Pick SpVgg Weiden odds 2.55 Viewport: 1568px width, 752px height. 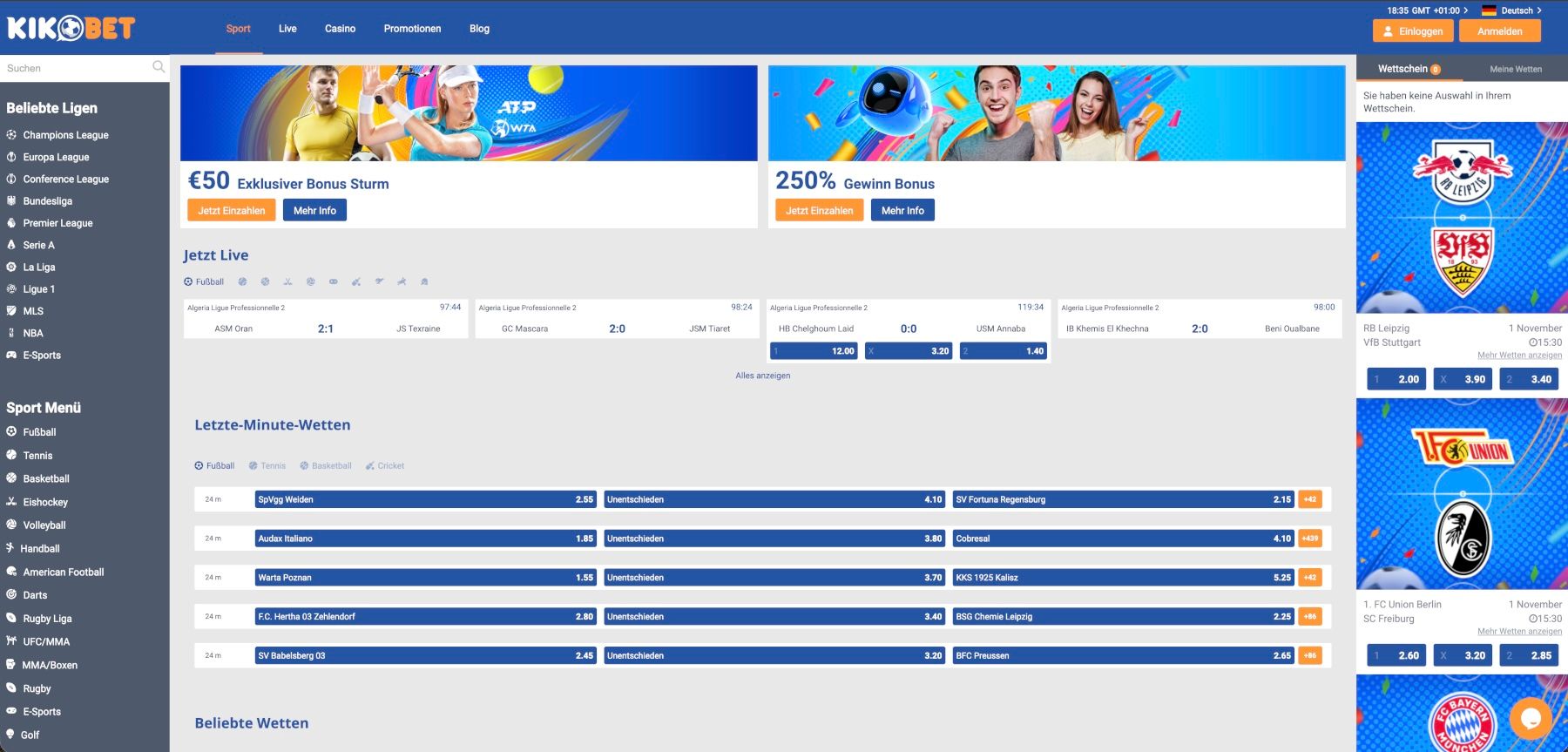425,499
